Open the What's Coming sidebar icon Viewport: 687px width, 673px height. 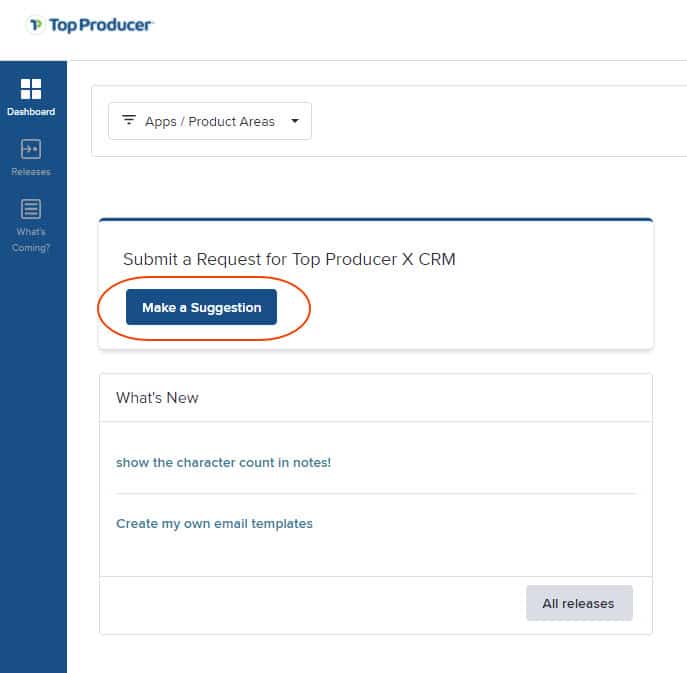pyautogui.click(x=31, y=209)
